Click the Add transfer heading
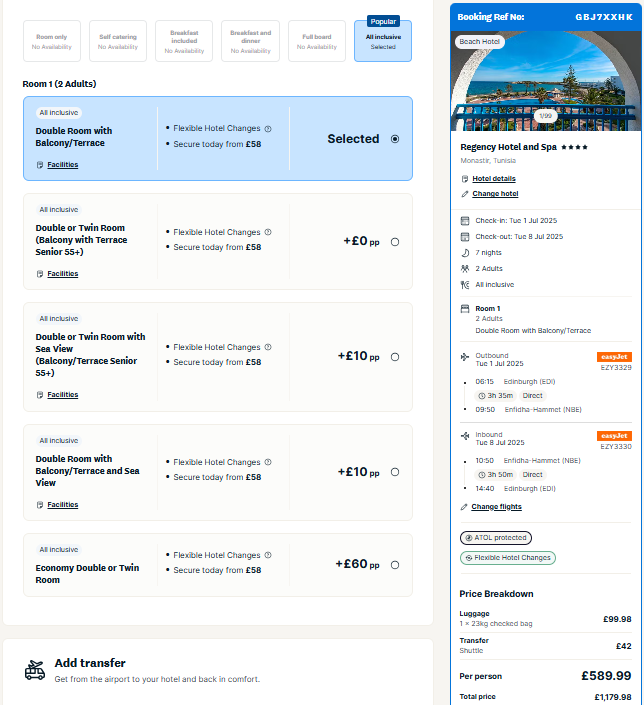 (x=90, y=663)
